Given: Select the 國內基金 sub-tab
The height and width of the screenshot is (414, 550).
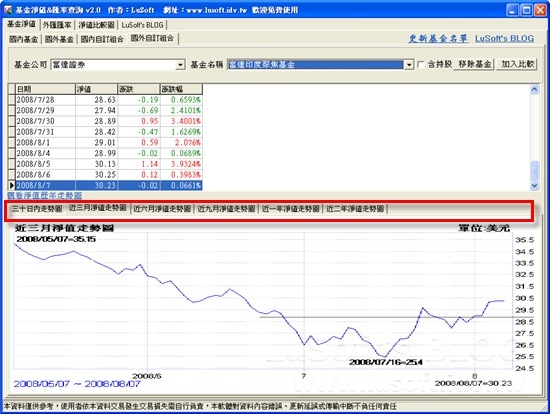Looking at the screenshot, I should (x=24, y=39).
